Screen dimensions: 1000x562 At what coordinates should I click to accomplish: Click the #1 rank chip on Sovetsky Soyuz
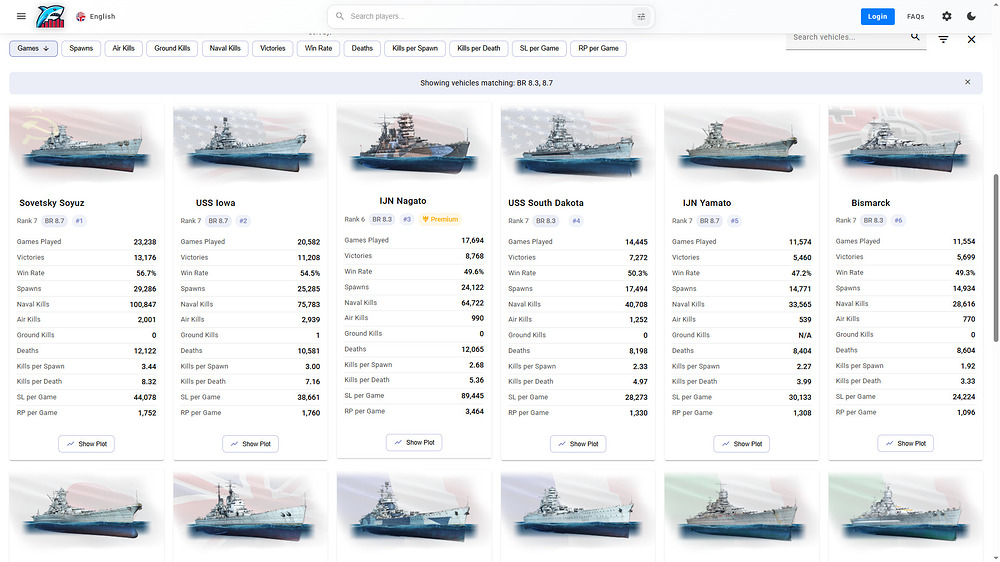pos(79,221)
